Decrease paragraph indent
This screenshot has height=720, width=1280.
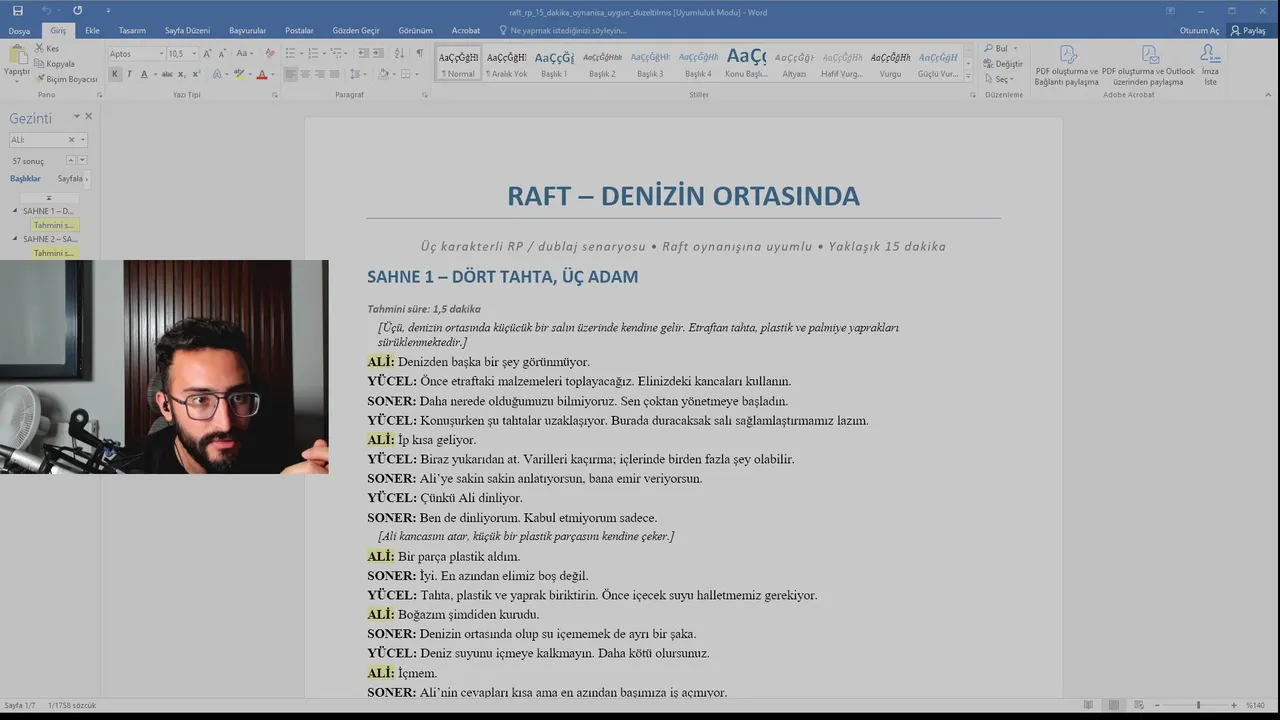pyautogui.click(x=364, y=53)
